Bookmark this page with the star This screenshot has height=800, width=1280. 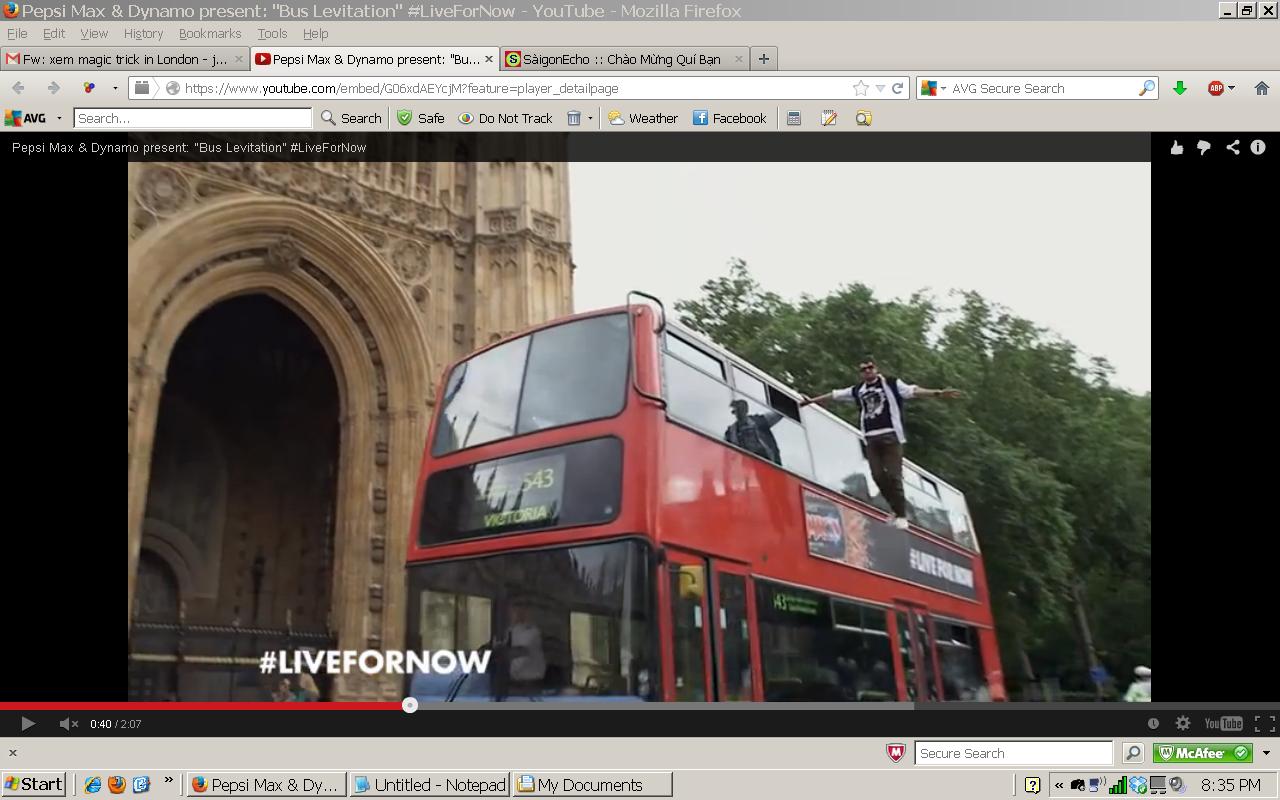860,88
